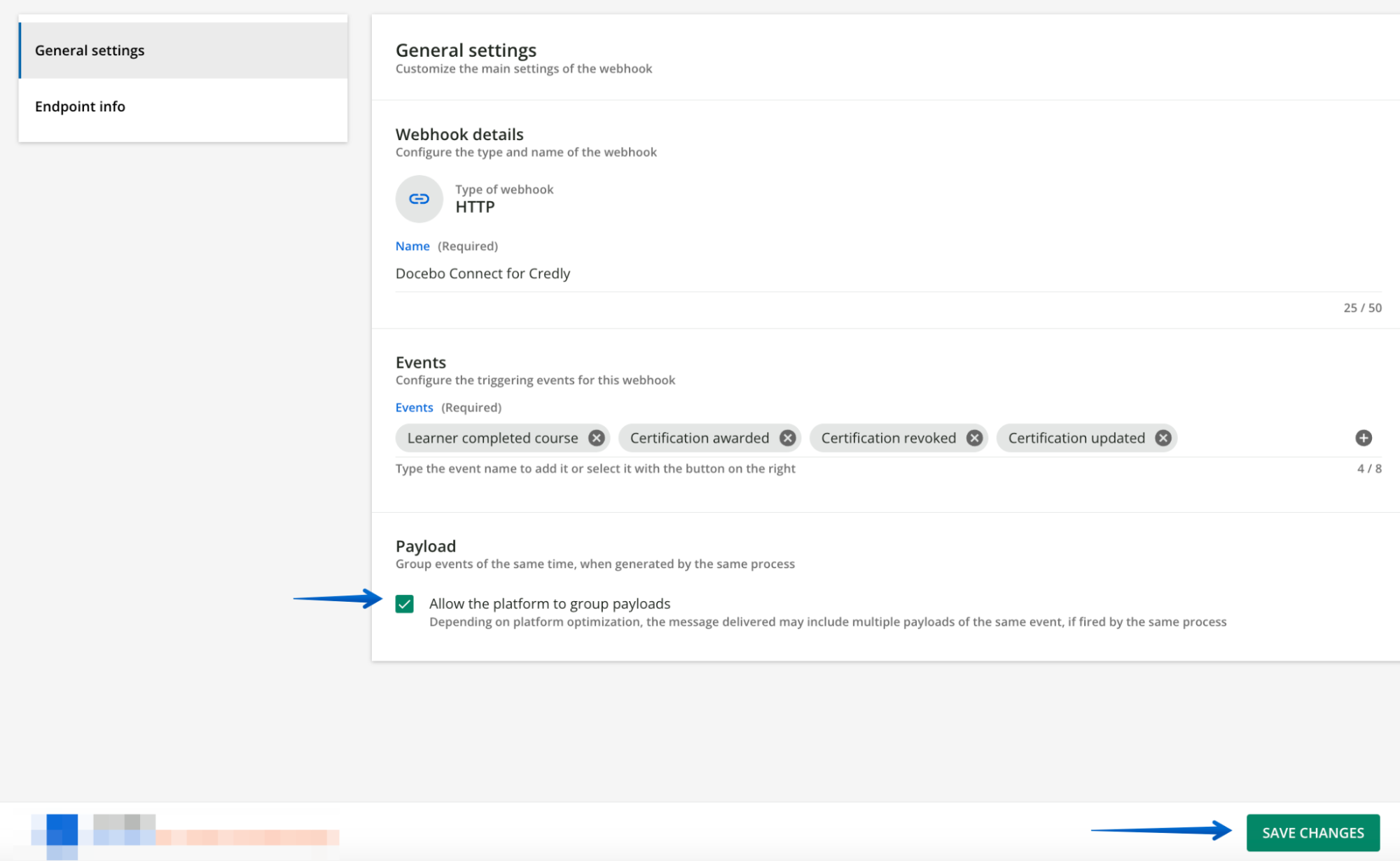Remove the Certification revoked event
1400x861 pixels.
pyautogui.click(x=973, y=437)
